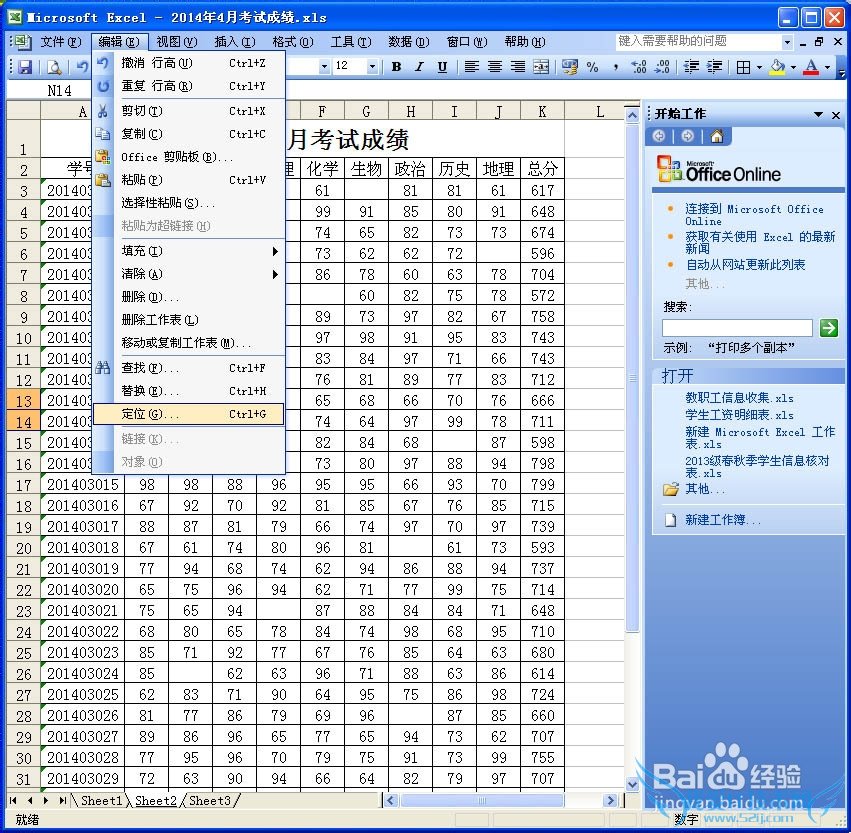
Task: Open 工具 menu
Action: click(x=351, y=42)
